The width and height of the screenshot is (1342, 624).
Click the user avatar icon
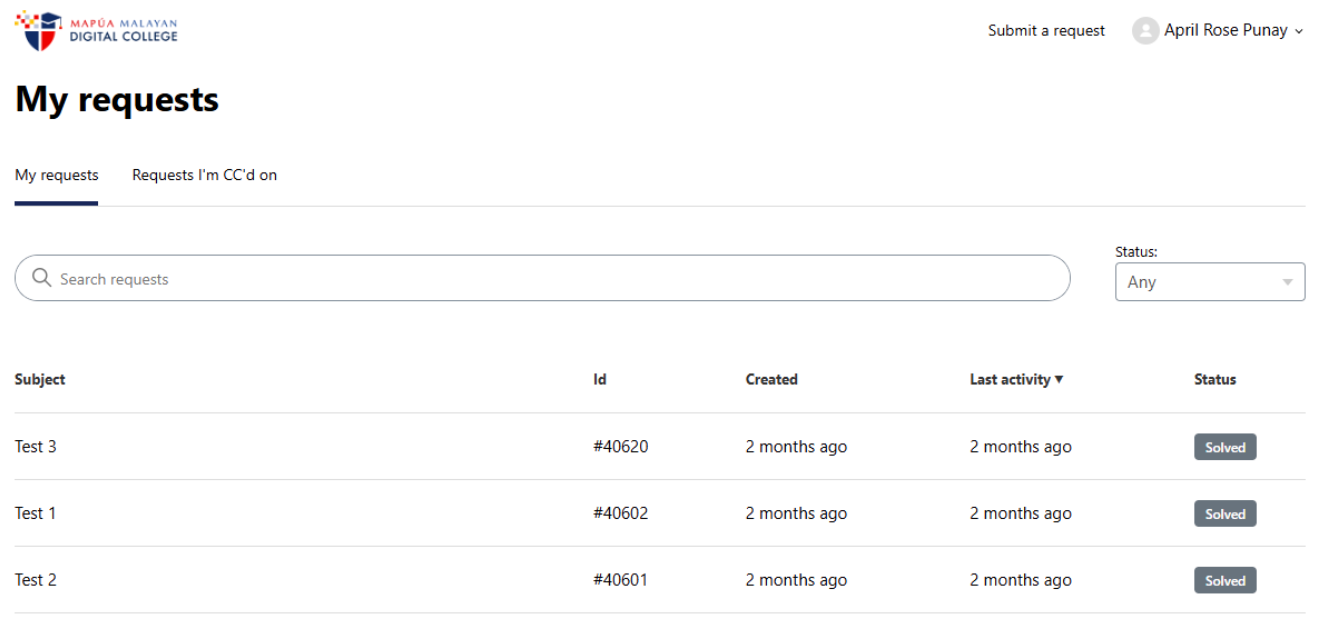(x=1144, y=31)
